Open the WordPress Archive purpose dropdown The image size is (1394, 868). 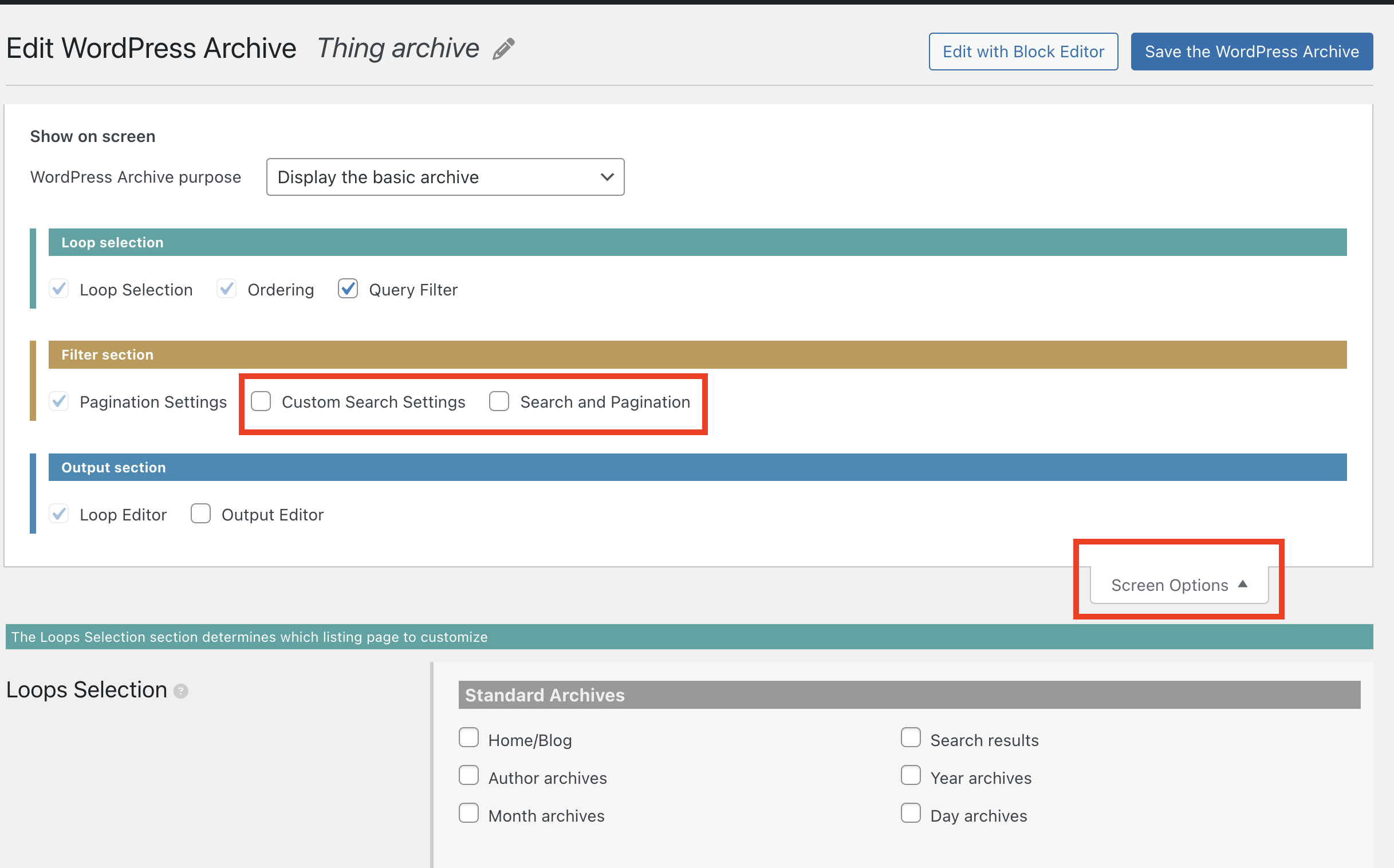pyautogui.click(x=445, y=177)
